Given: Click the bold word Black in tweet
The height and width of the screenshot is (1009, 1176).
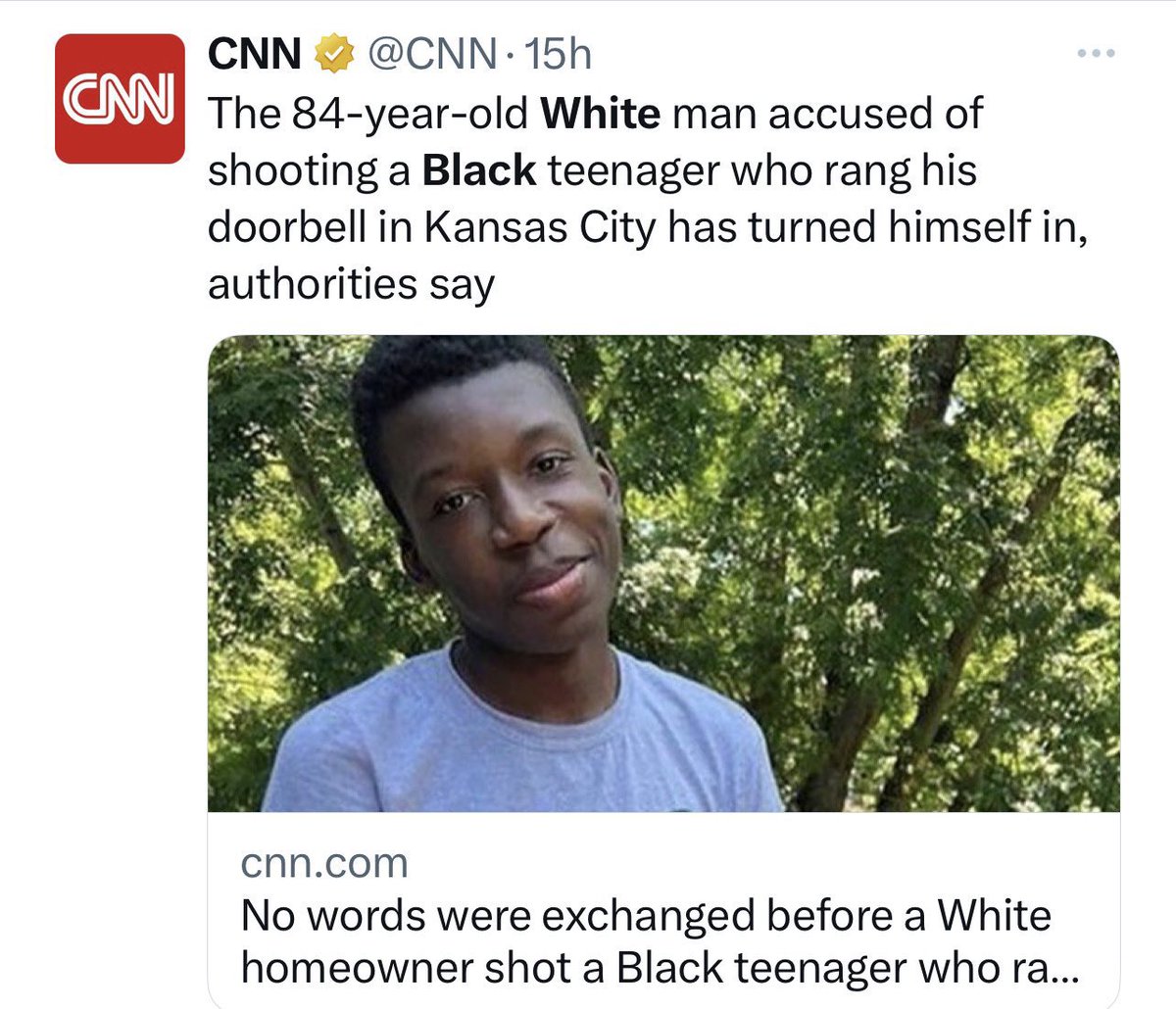Looking at the screenshot, I should (479, 170).
